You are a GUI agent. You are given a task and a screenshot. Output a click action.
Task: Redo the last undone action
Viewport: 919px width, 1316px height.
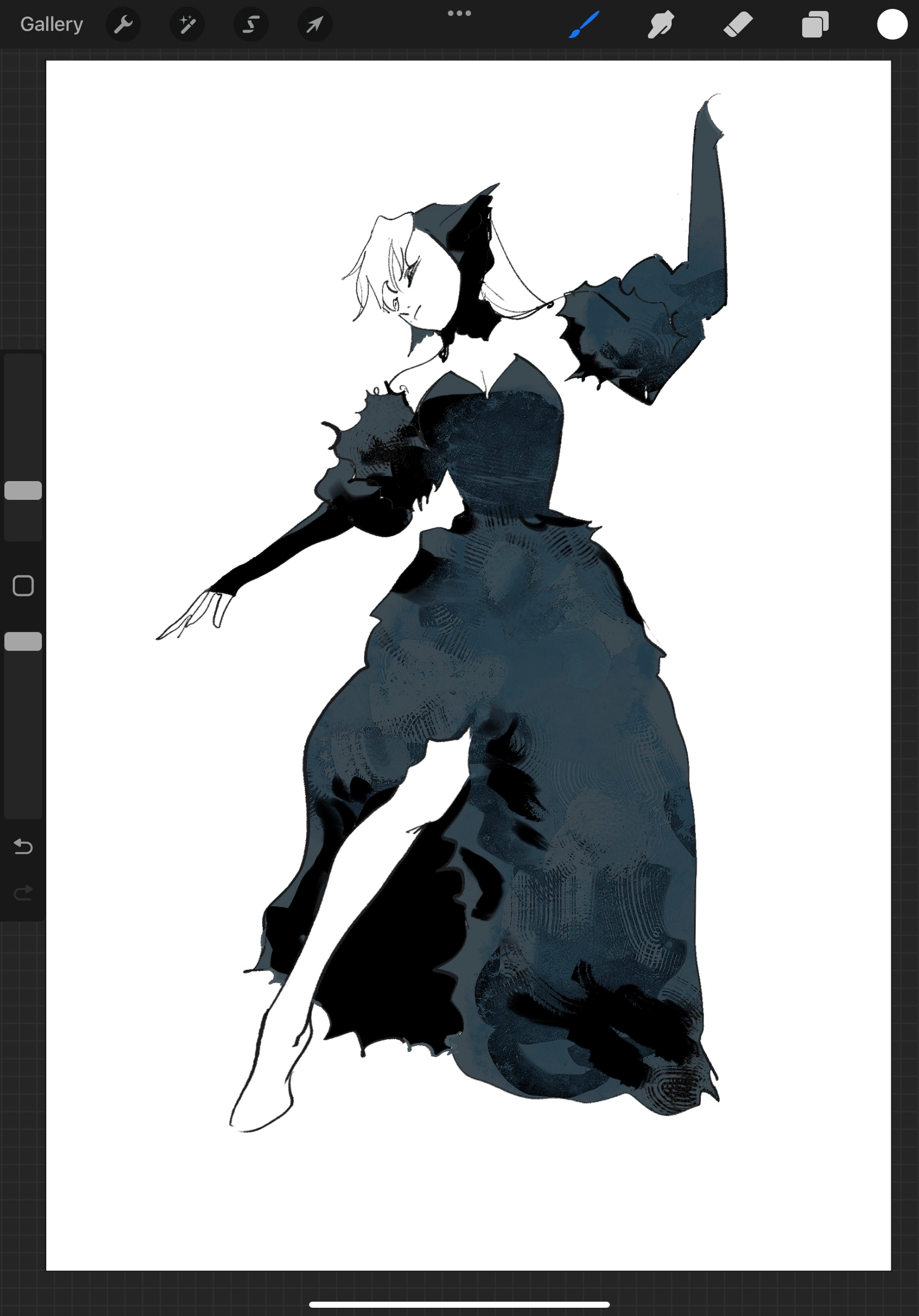(23, 892)
